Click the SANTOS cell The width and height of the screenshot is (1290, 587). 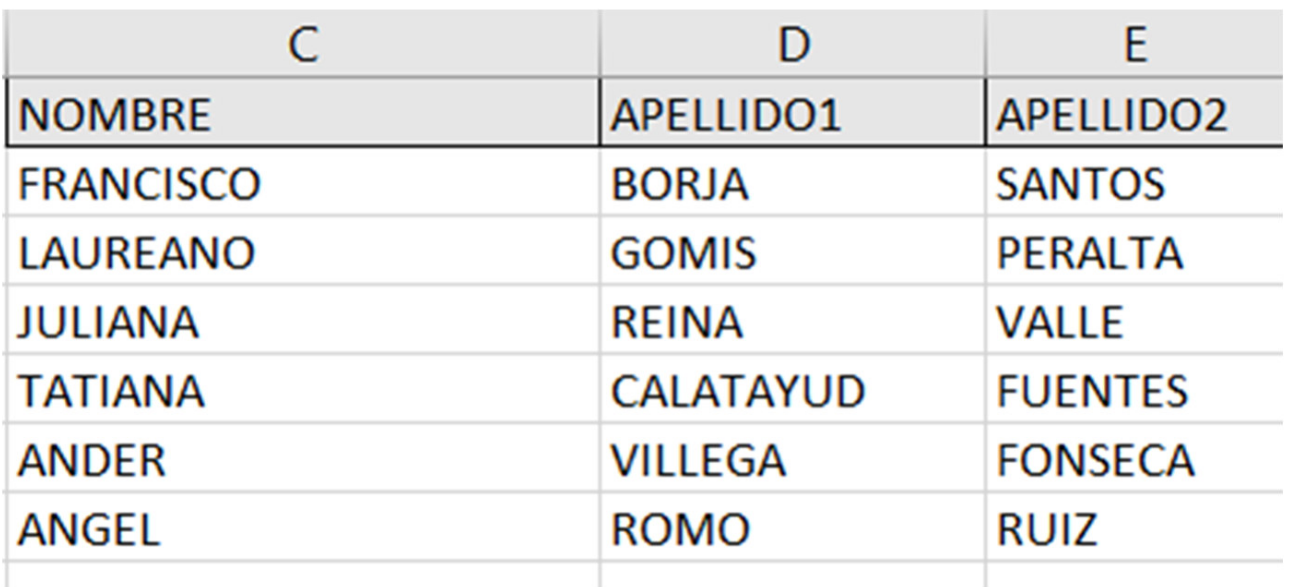pyautogui.click(x=1135, y=185)
